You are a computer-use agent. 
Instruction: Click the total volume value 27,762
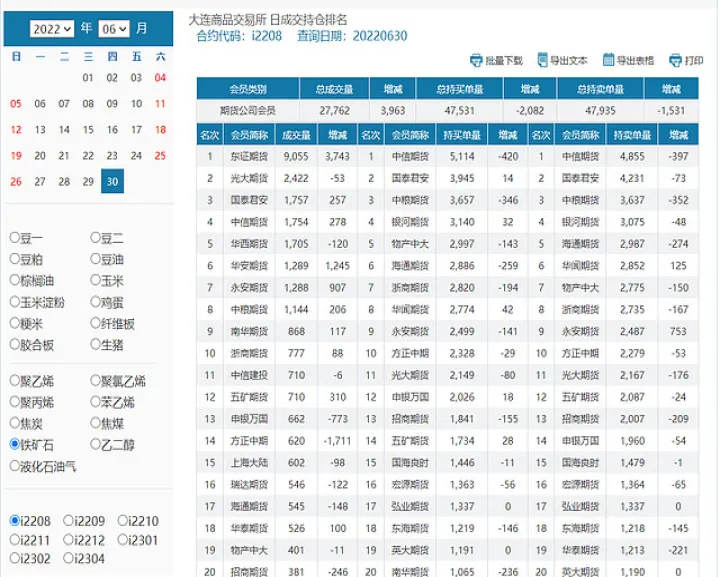334,111
